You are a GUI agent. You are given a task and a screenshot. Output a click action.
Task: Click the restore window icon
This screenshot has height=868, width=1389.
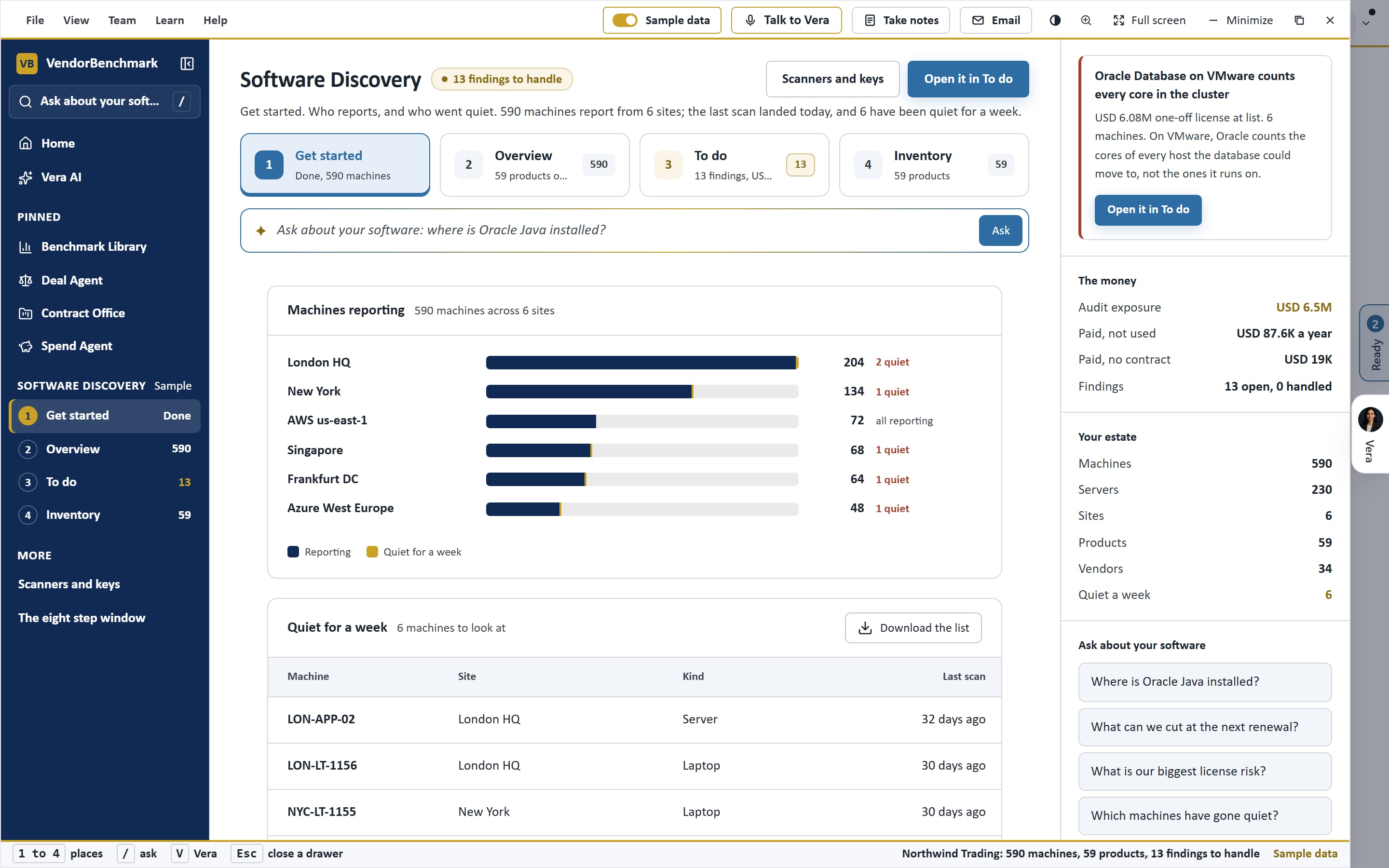tap(1299, 20)
